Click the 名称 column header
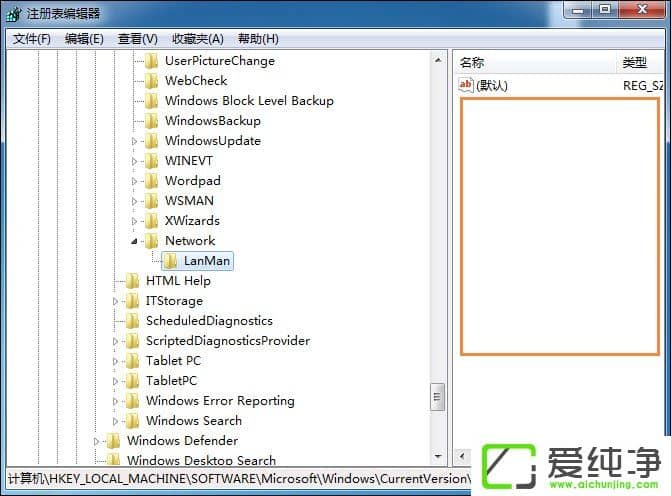This screenshot has height=496, width=671. (x=472, y=62)
